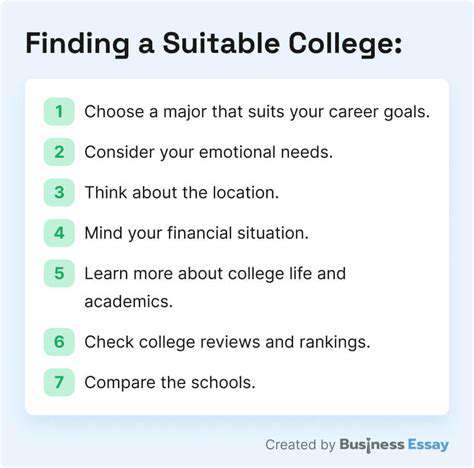Screen dimensions: 474x468
Task: Click the word 'academics.' on second line
Action: click(129, 302)
